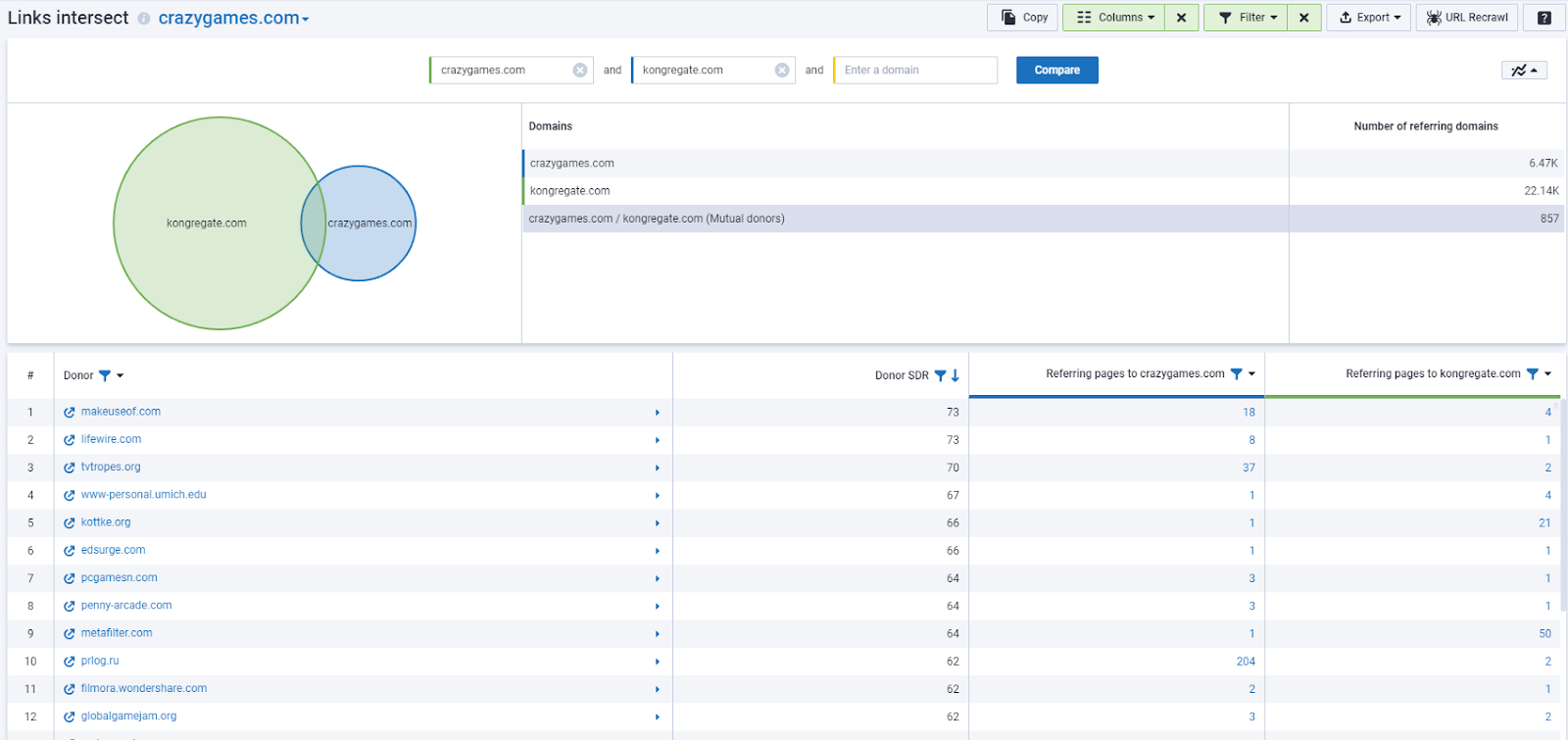The width and height of the screenshot is (1568, 740).
Task: Click the Compare button
Action: 1056,70
